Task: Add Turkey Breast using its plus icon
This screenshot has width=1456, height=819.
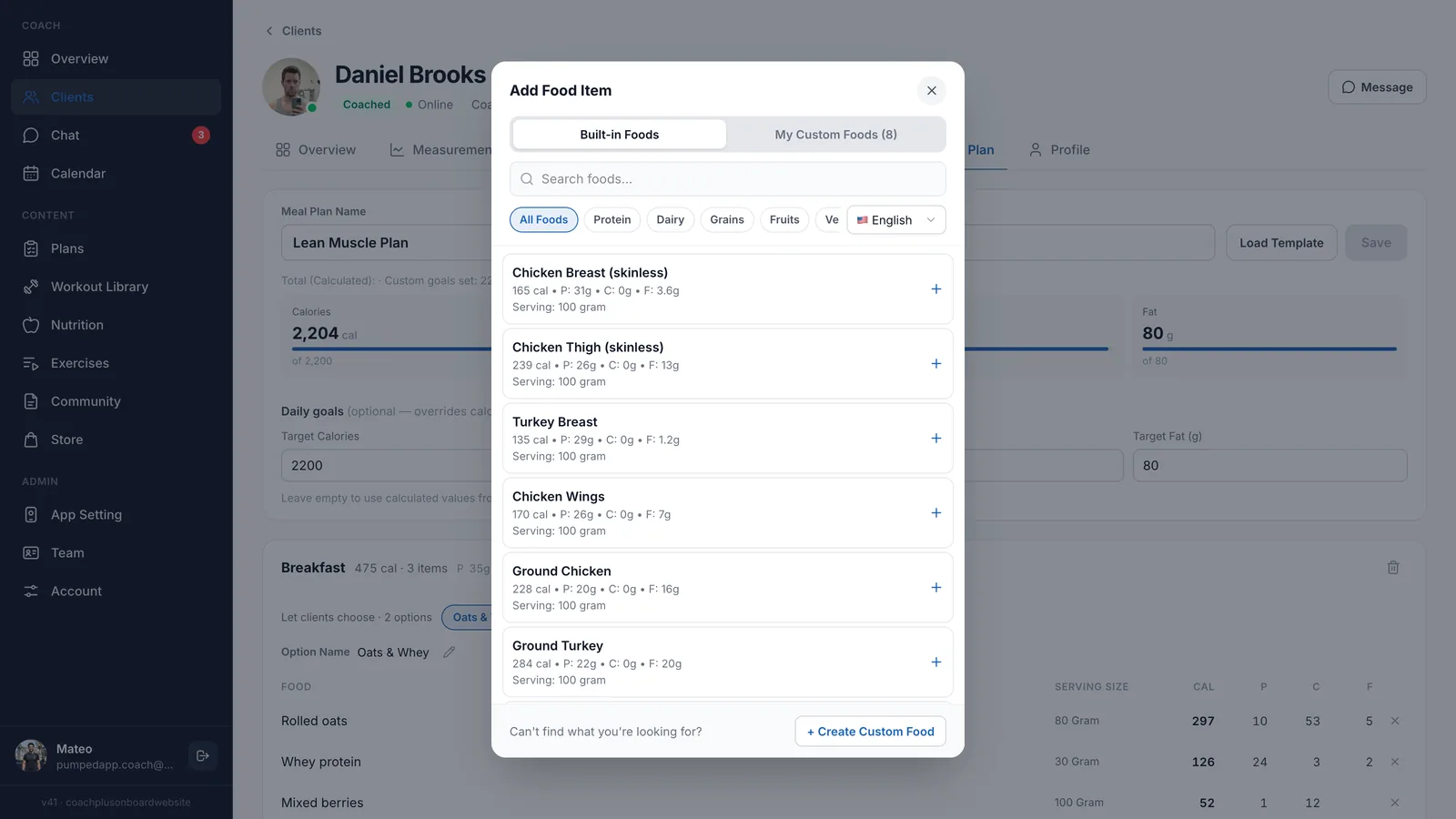Action: (935, 439)
